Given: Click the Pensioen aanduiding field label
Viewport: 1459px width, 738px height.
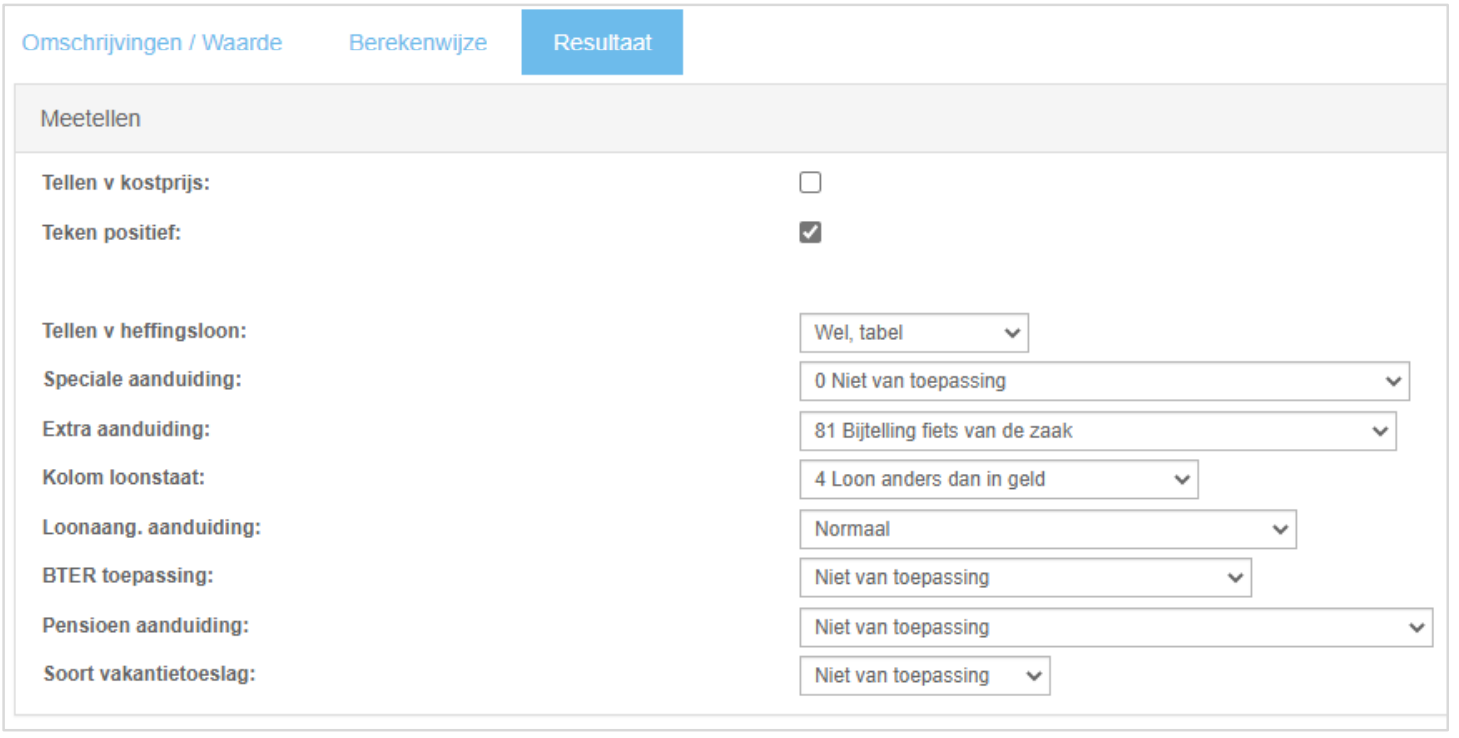Looking at the screenshot, I should tap(146, 625).
